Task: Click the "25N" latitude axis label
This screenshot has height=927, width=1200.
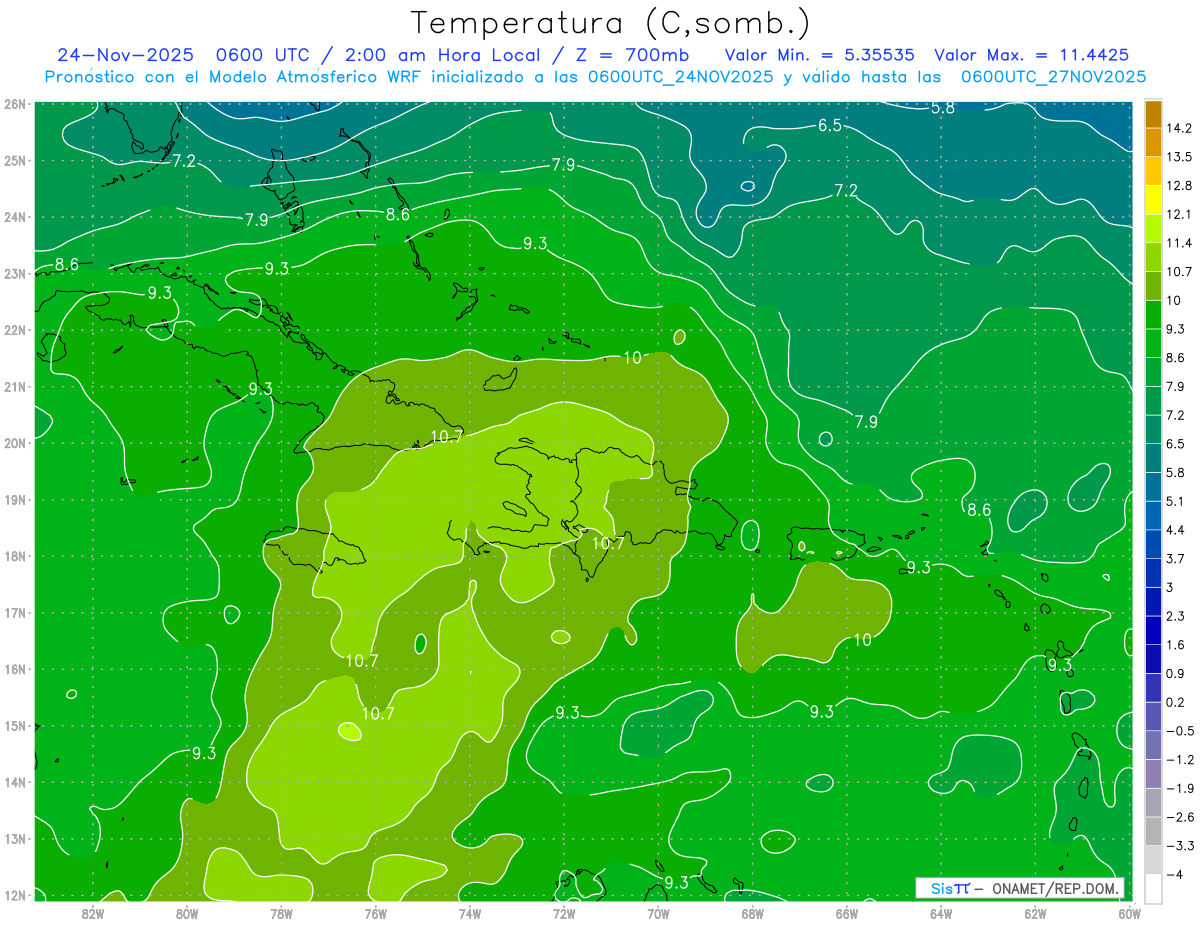Action: 15,160
